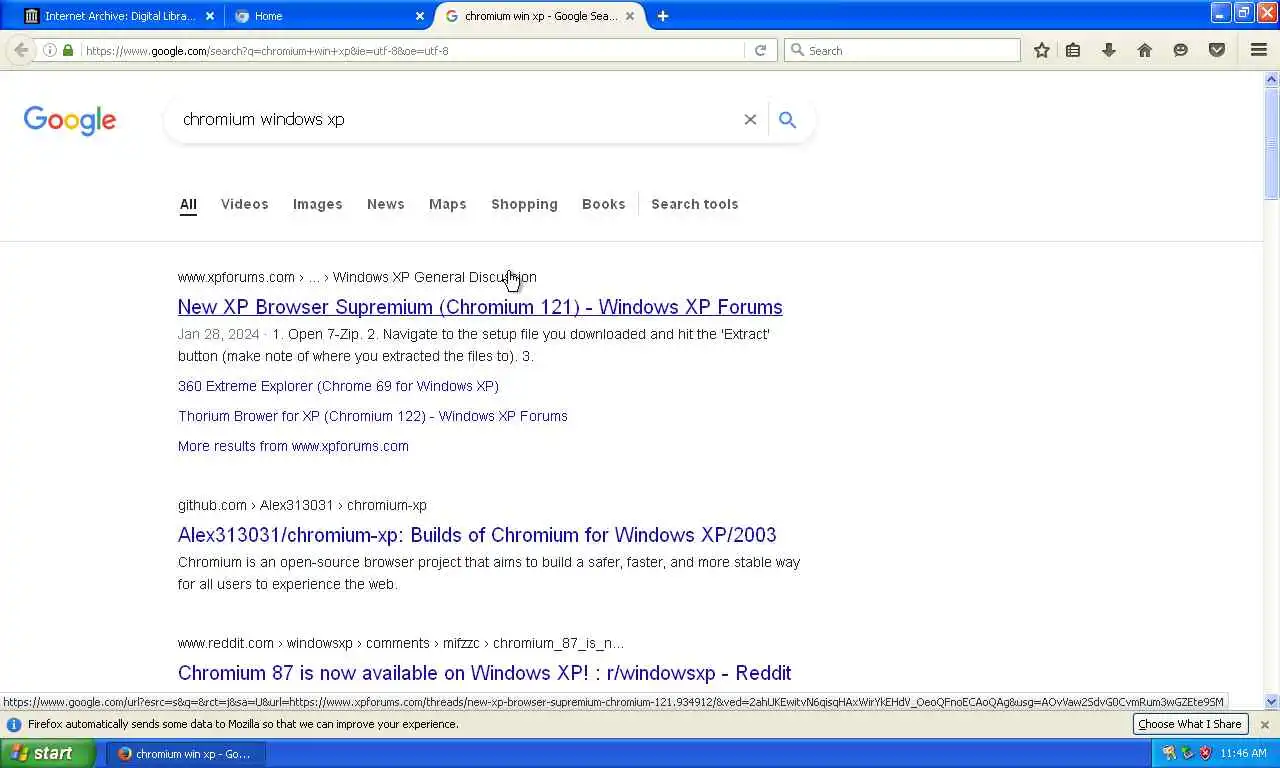
Task: Switch to the Home tab
Action: [x=328, y=16]
